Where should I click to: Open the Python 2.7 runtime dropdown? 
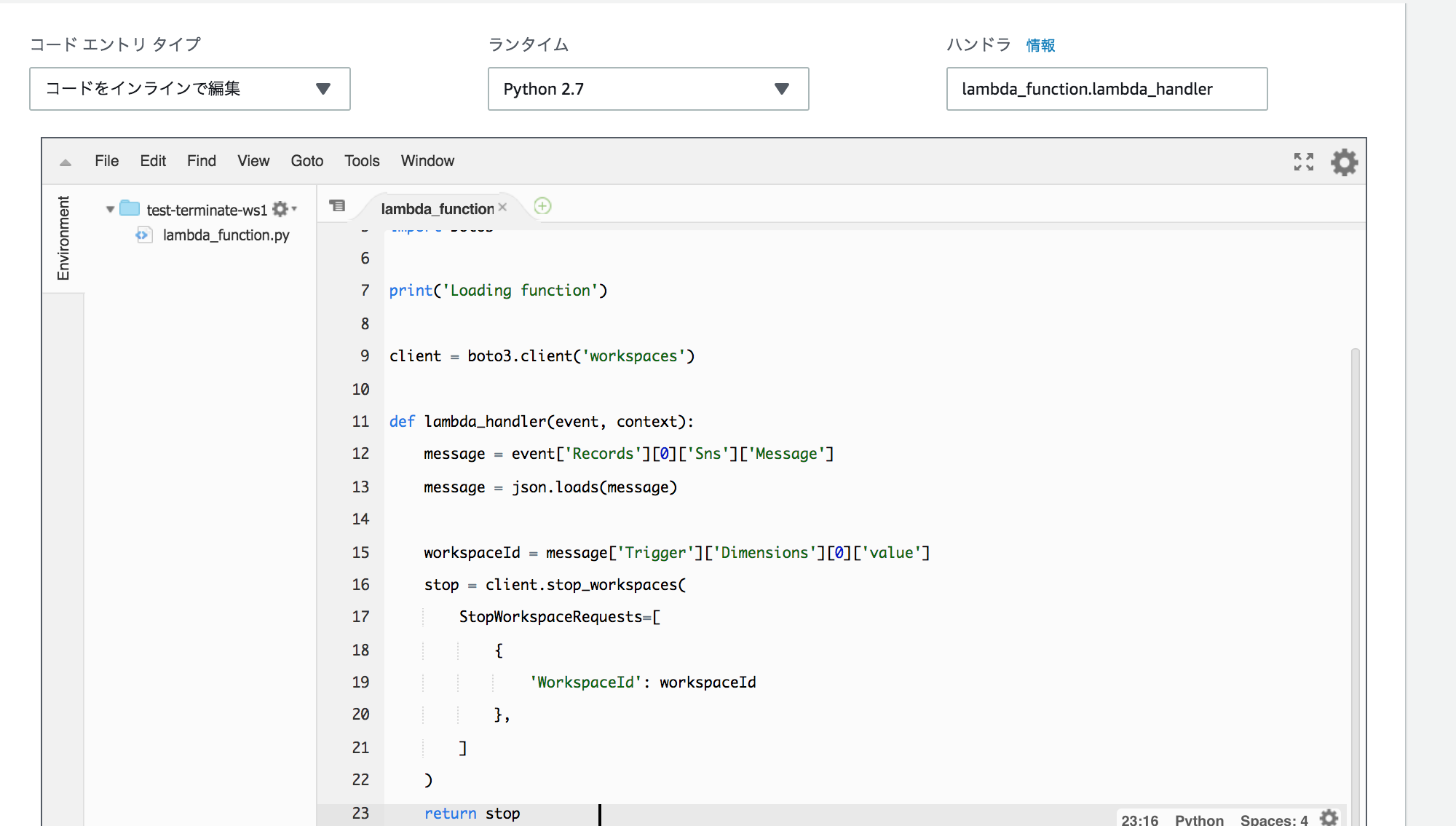pyautogui.click(x=648, y=89)
